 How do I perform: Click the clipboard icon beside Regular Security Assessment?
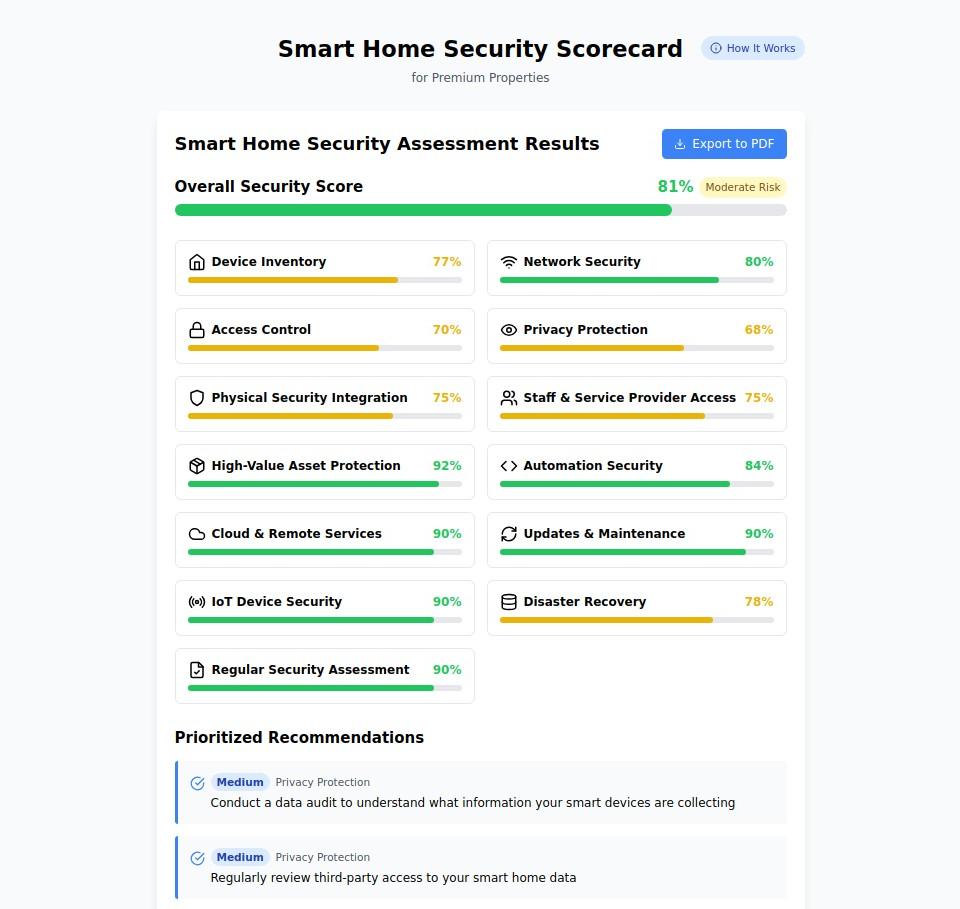(x=197, y=670)
